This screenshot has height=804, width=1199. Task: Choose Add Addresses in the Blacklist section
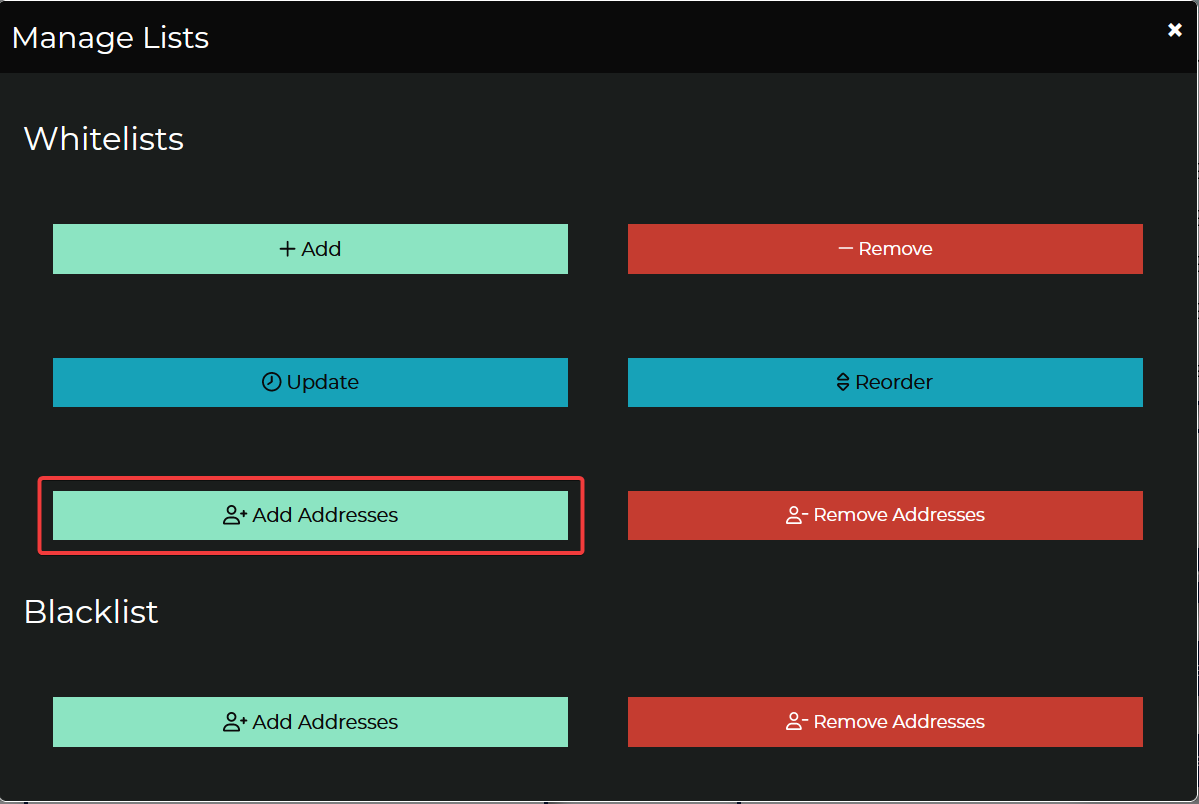(x=310, y=722)
